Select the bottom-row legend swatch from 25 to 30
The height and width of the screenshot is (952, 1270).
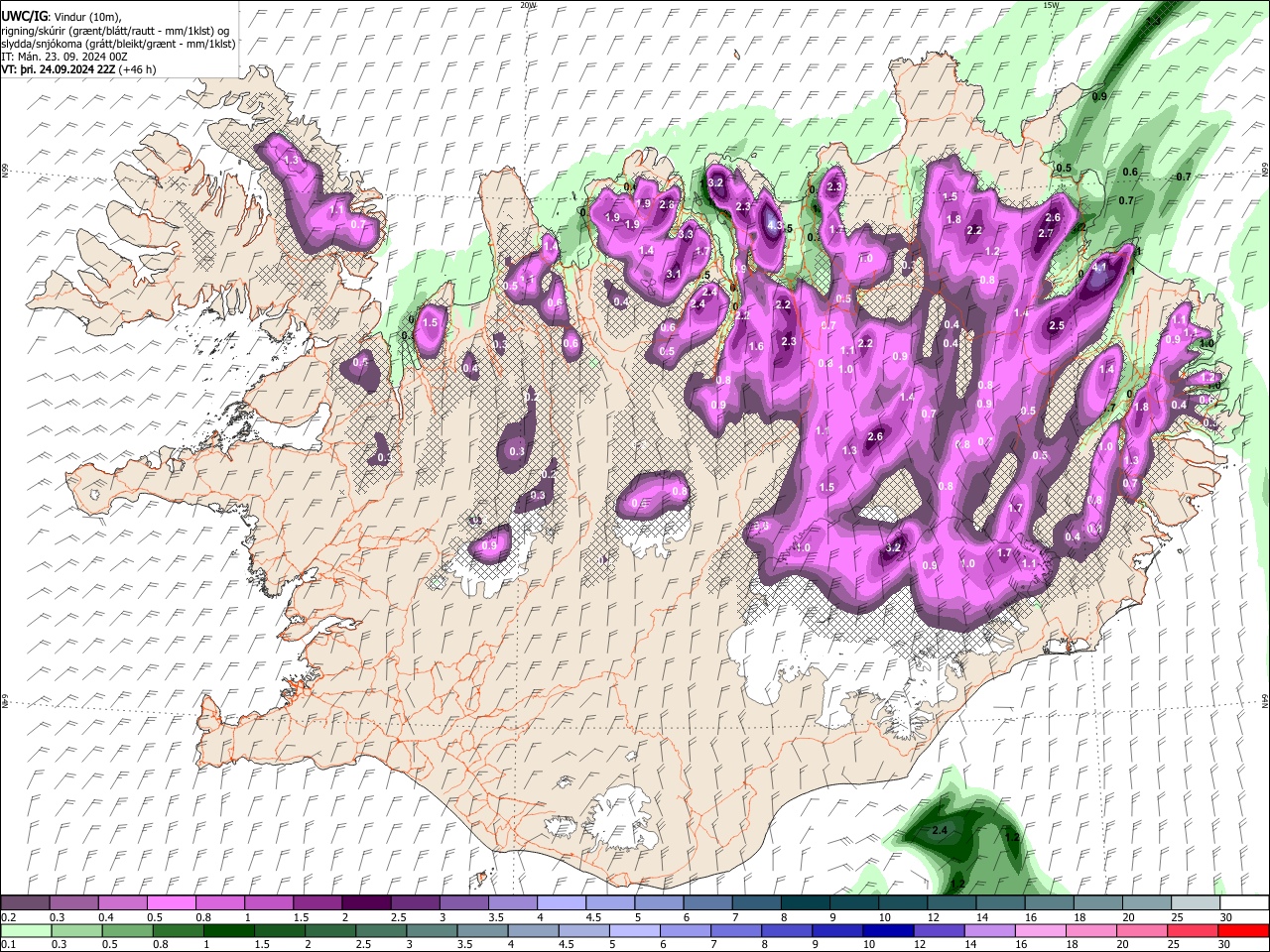coord(1192,931)
